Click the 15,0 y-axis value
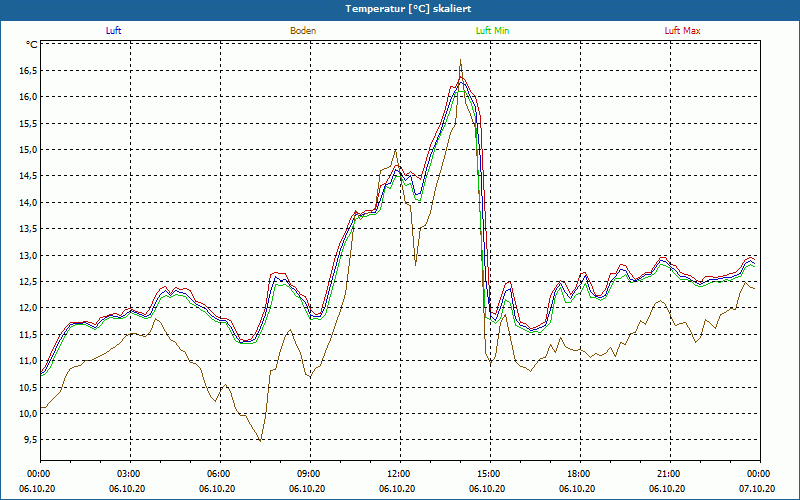This screenshot has width=800, height=500. (28, 149)
